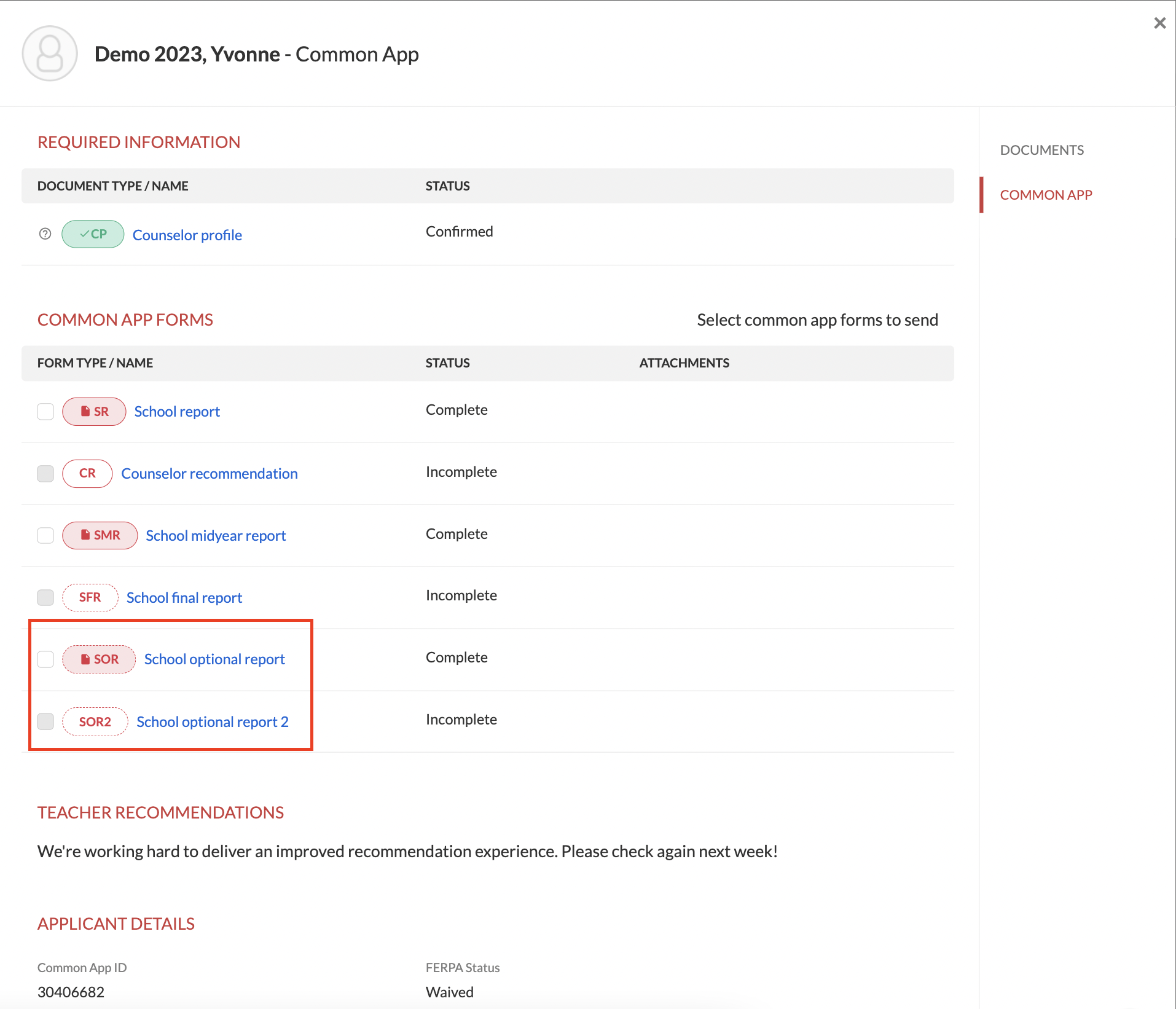Click School optional report 2 Incomplete status
The width and height of the screenshot is (1176, 1009).
[x=461, y=720]
